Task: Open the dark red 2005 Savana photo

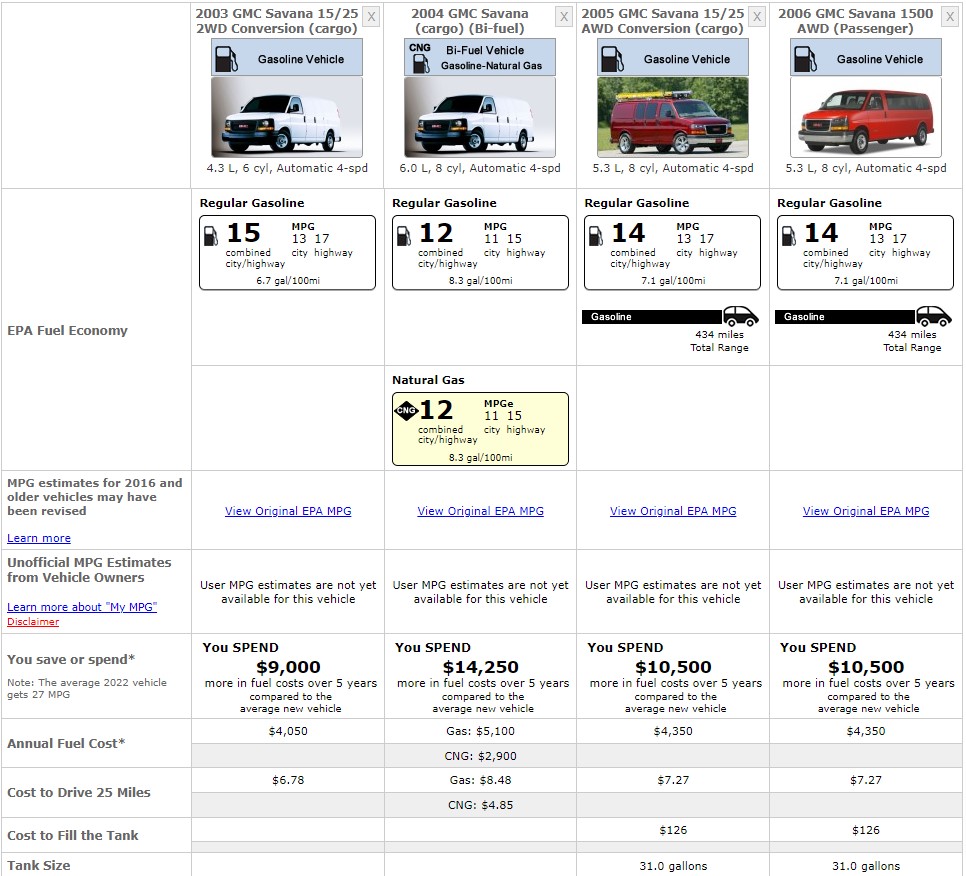Action: [x=673, y=117]
